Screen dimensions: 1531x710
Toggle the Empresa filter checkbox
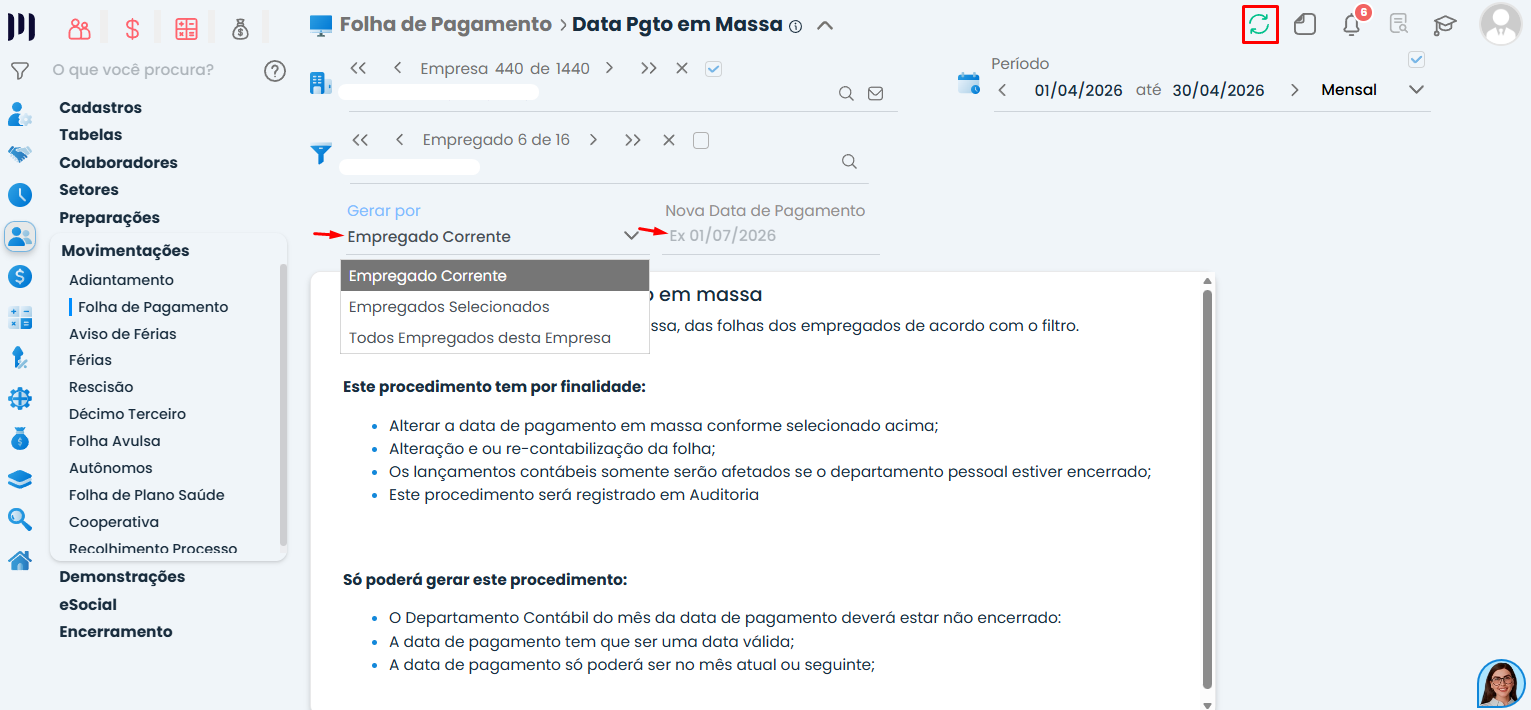tap(713, 69)
